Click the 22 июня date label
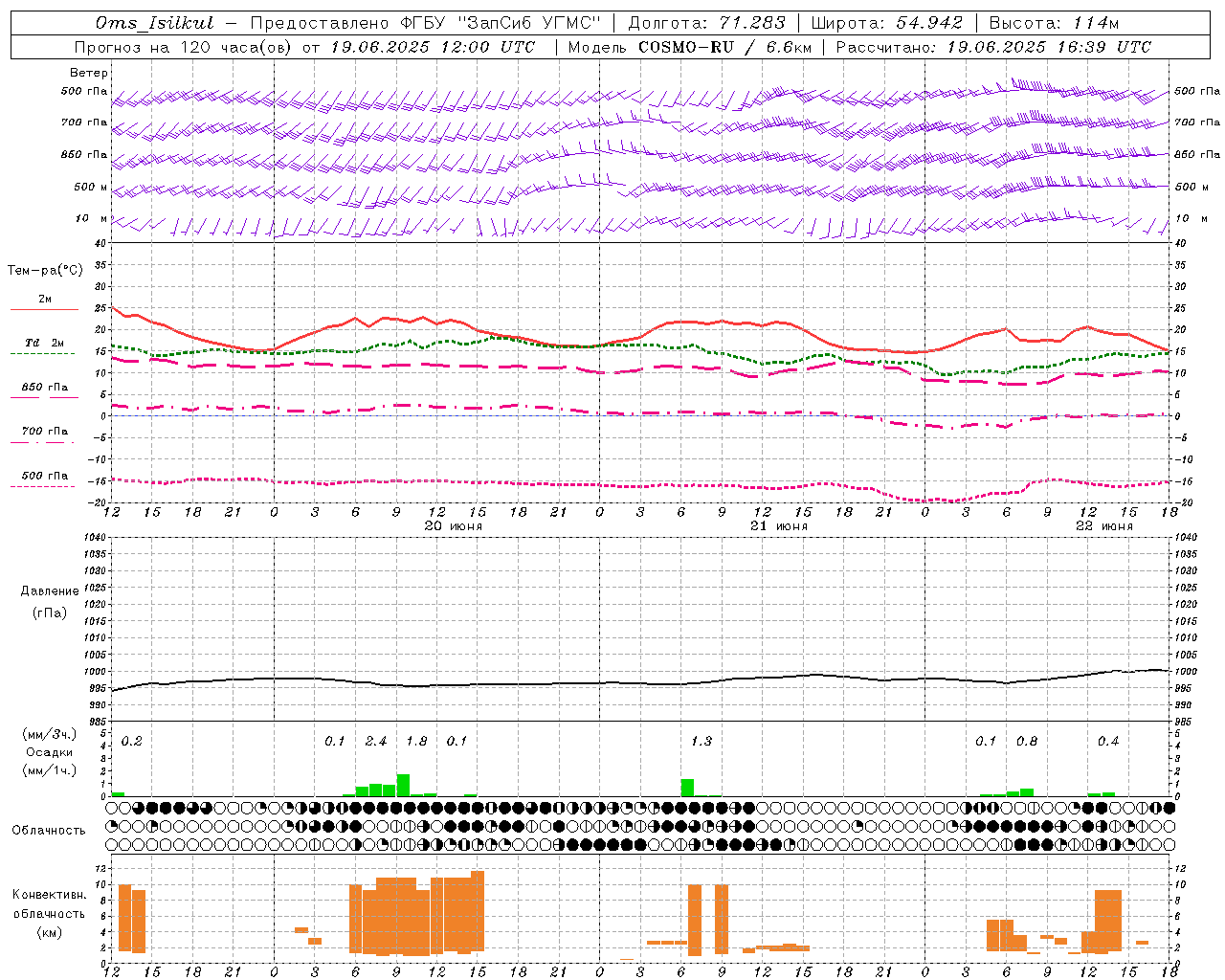This screenshot has height=980, width=1225. tap(1104, 526)
